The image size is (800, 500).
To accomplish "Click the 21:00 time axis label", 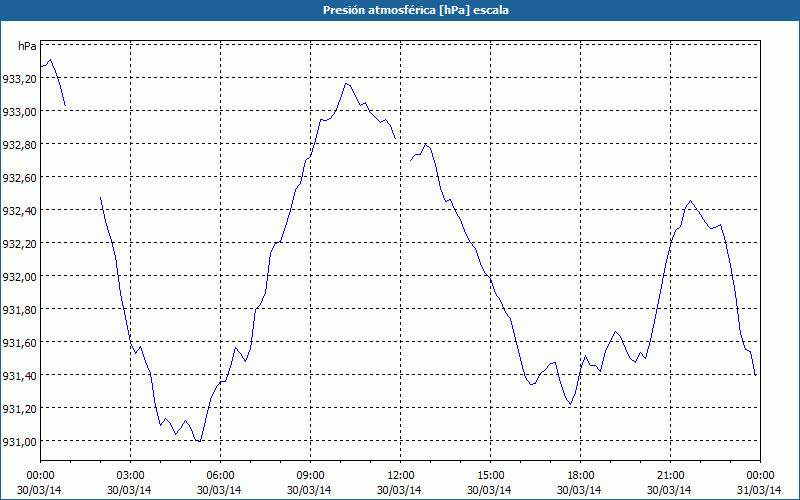I will point(670,476).
